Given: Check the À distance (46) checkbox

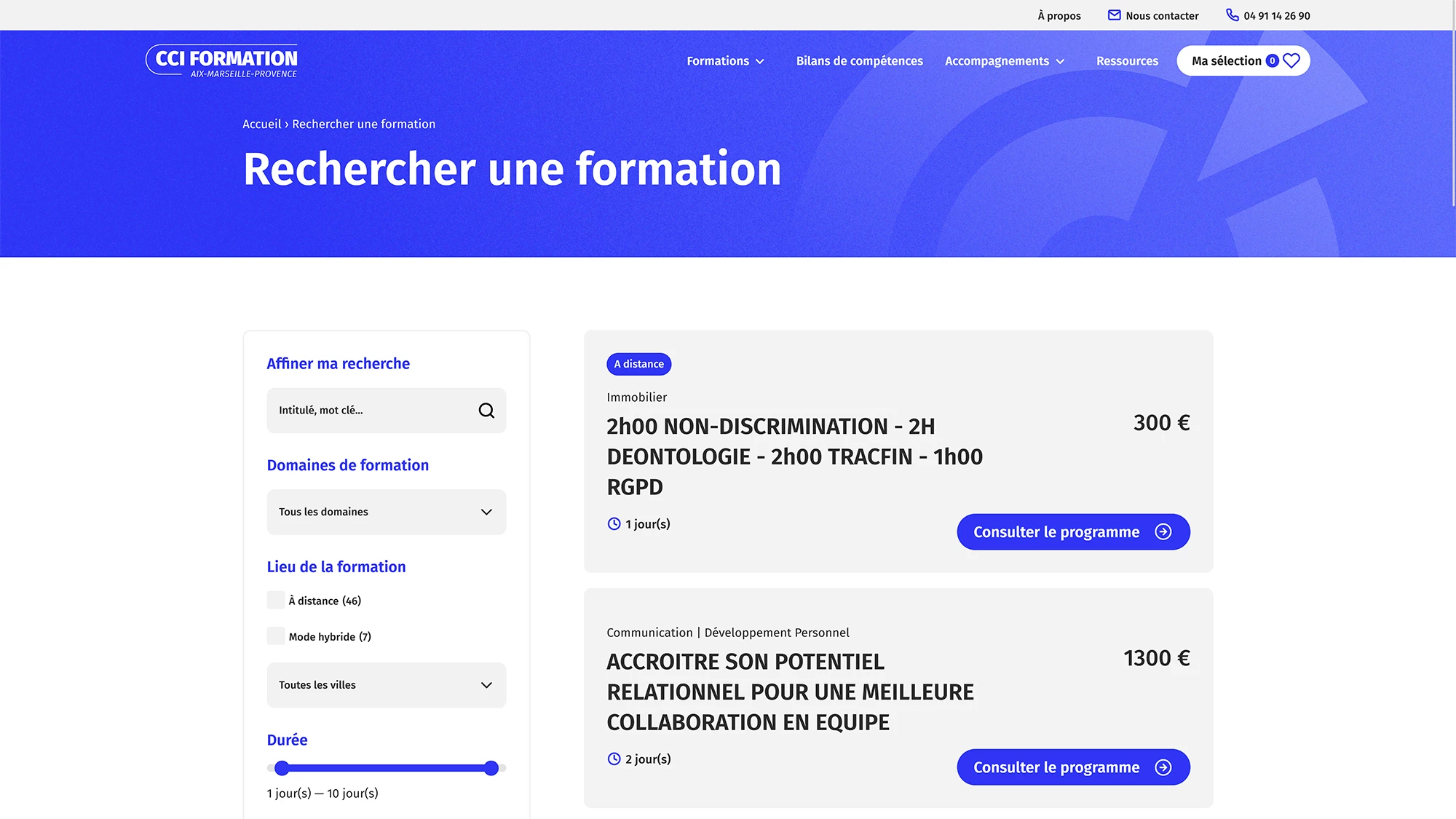Looking at the screenshot, I should click(x=276, y=601).
